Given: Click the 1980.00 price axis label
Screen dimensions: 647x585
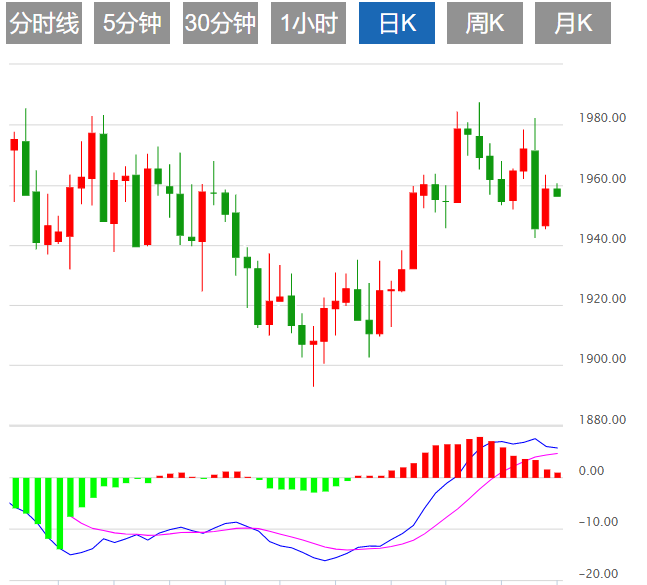Looking at the screenshot, I should point(602,118).
